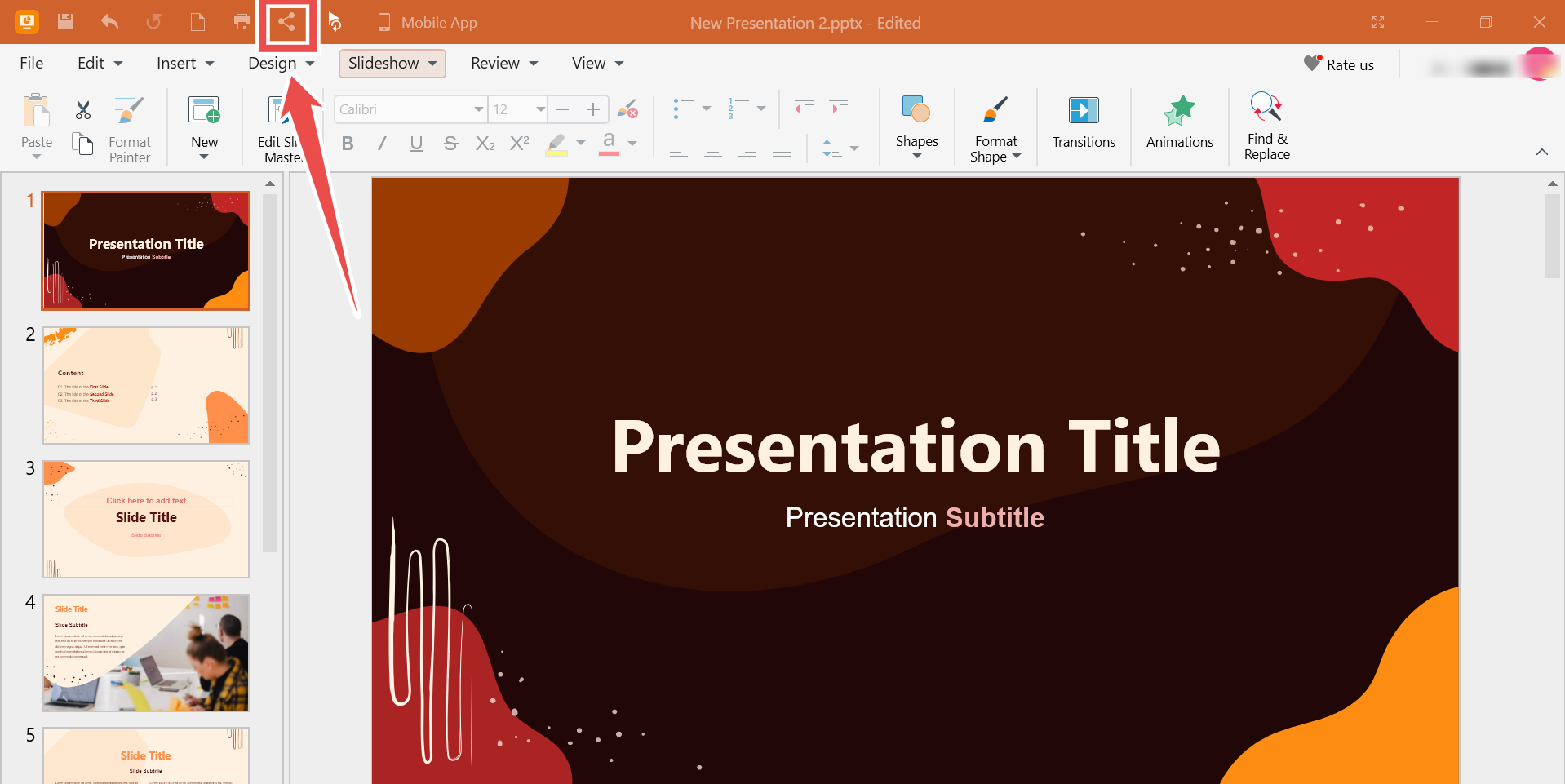This screenshot has height=784, width=1565.
Task: Open the Edit menu
Action: click(x=100, y=63)
